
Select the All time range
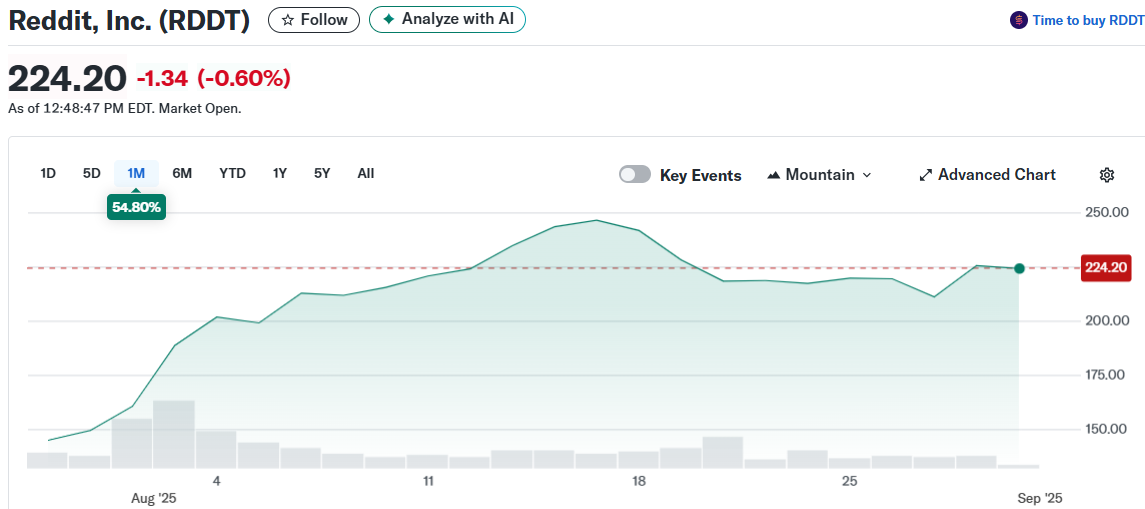tap(366, 174)
